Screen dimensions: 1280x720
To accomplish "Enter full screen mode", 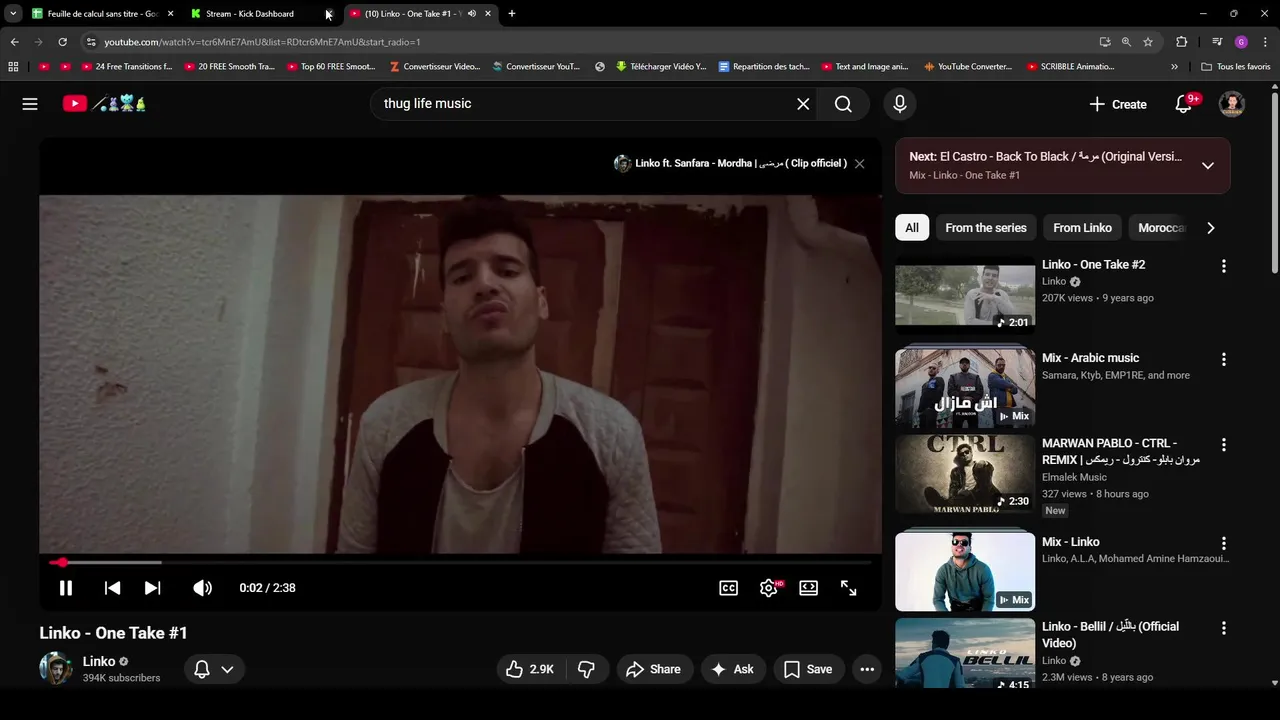I will point(849,588).
